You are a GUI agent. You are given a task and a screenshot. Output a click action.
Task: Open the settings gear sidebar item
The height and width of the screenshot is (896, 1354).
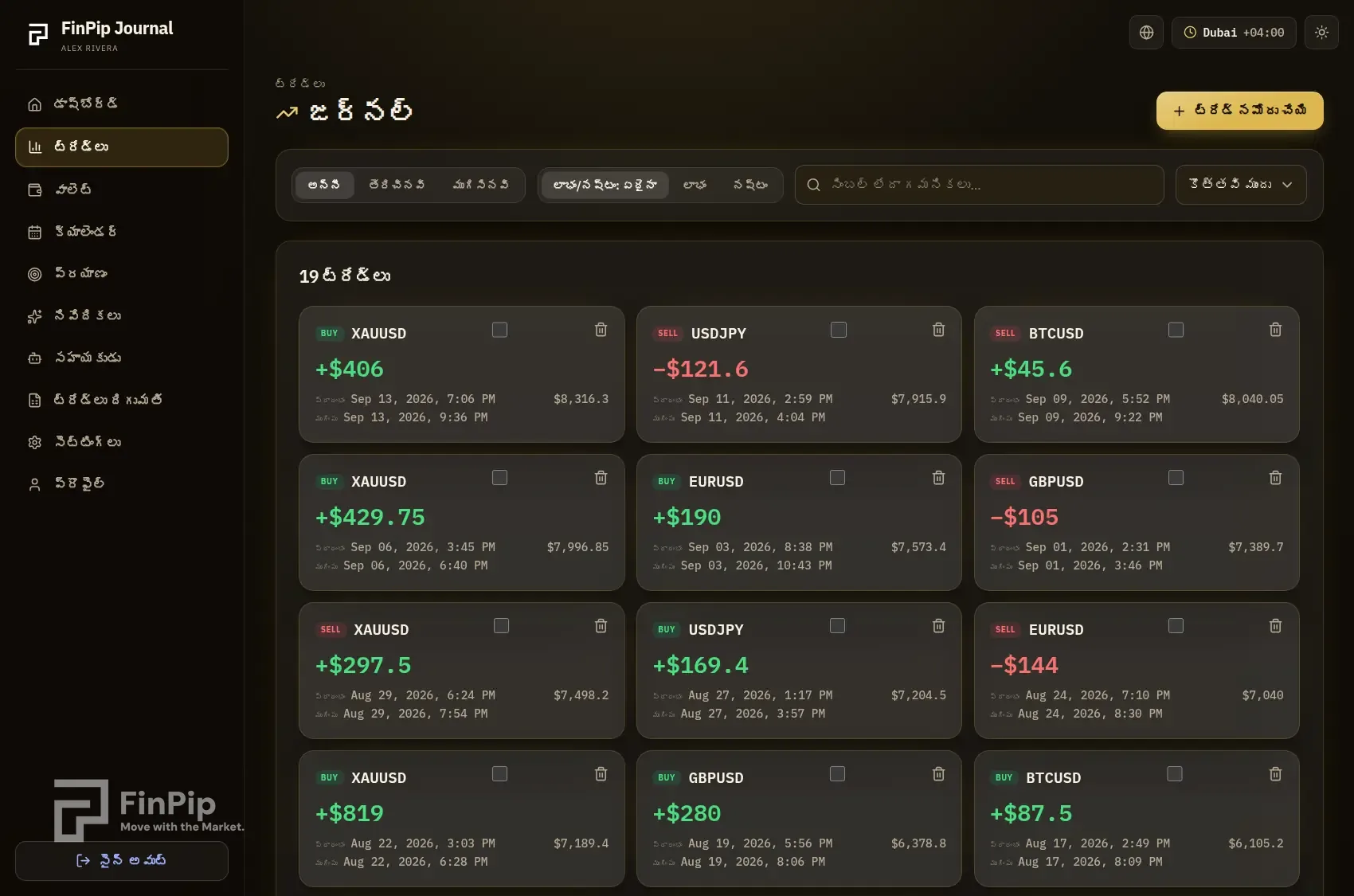pos(122,442)
